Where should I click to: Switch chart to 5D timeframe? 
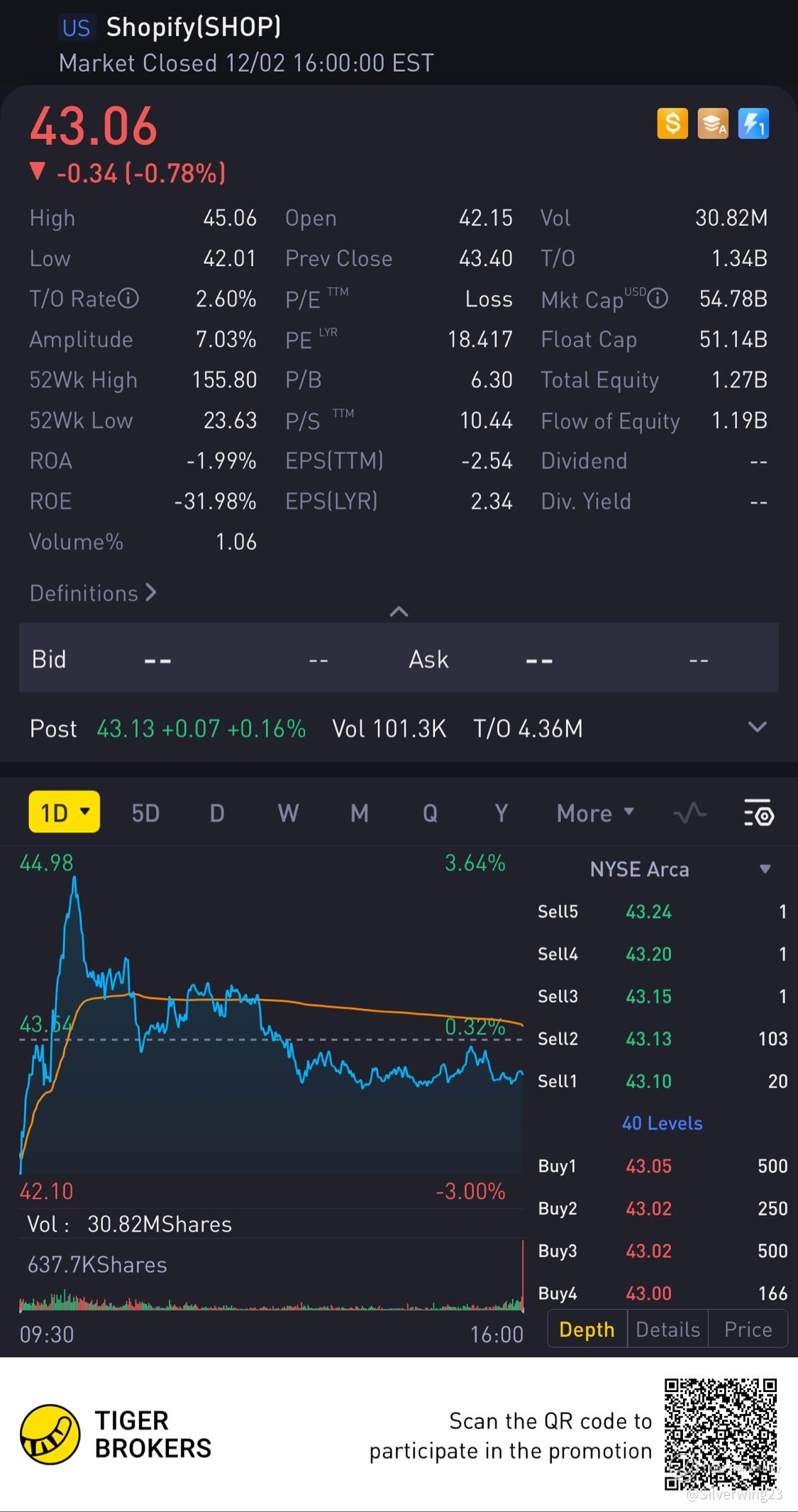[145, 813]
